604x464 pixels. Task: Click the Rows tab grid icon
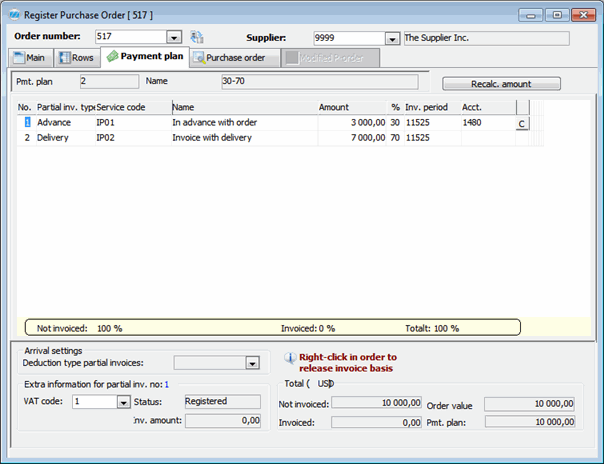point(61,58)
